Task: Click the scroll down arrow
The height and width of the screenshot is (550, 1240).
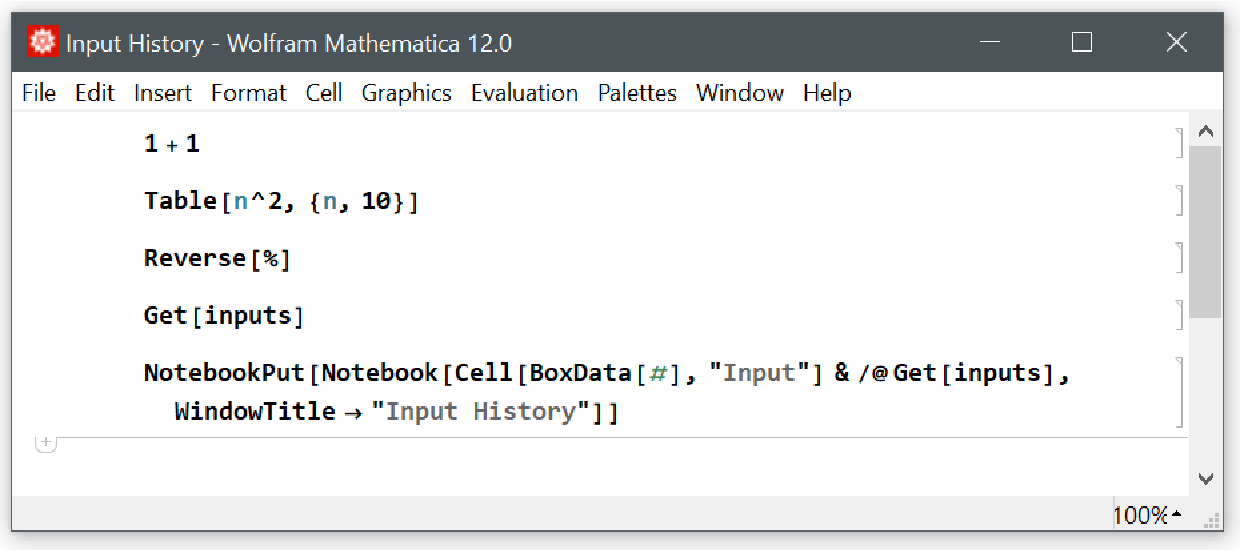Action: (1205, 479)
